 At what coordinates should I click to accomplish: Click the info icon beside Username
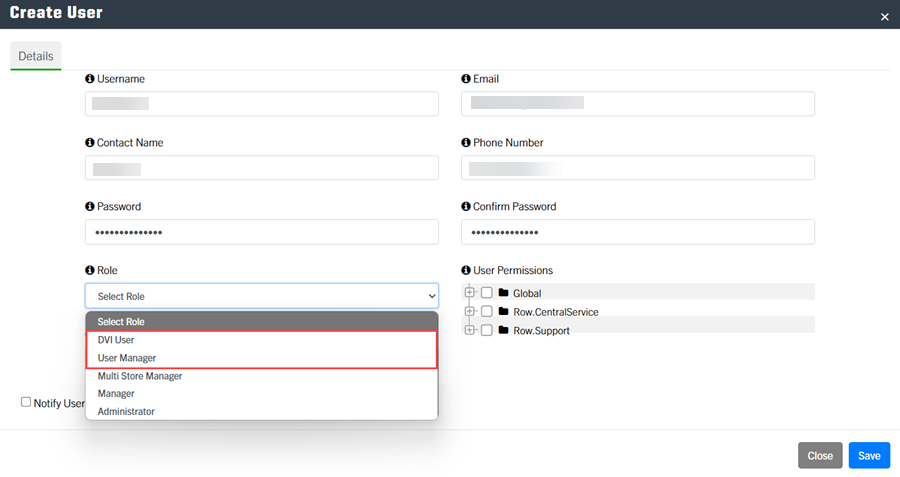point(90,79)
